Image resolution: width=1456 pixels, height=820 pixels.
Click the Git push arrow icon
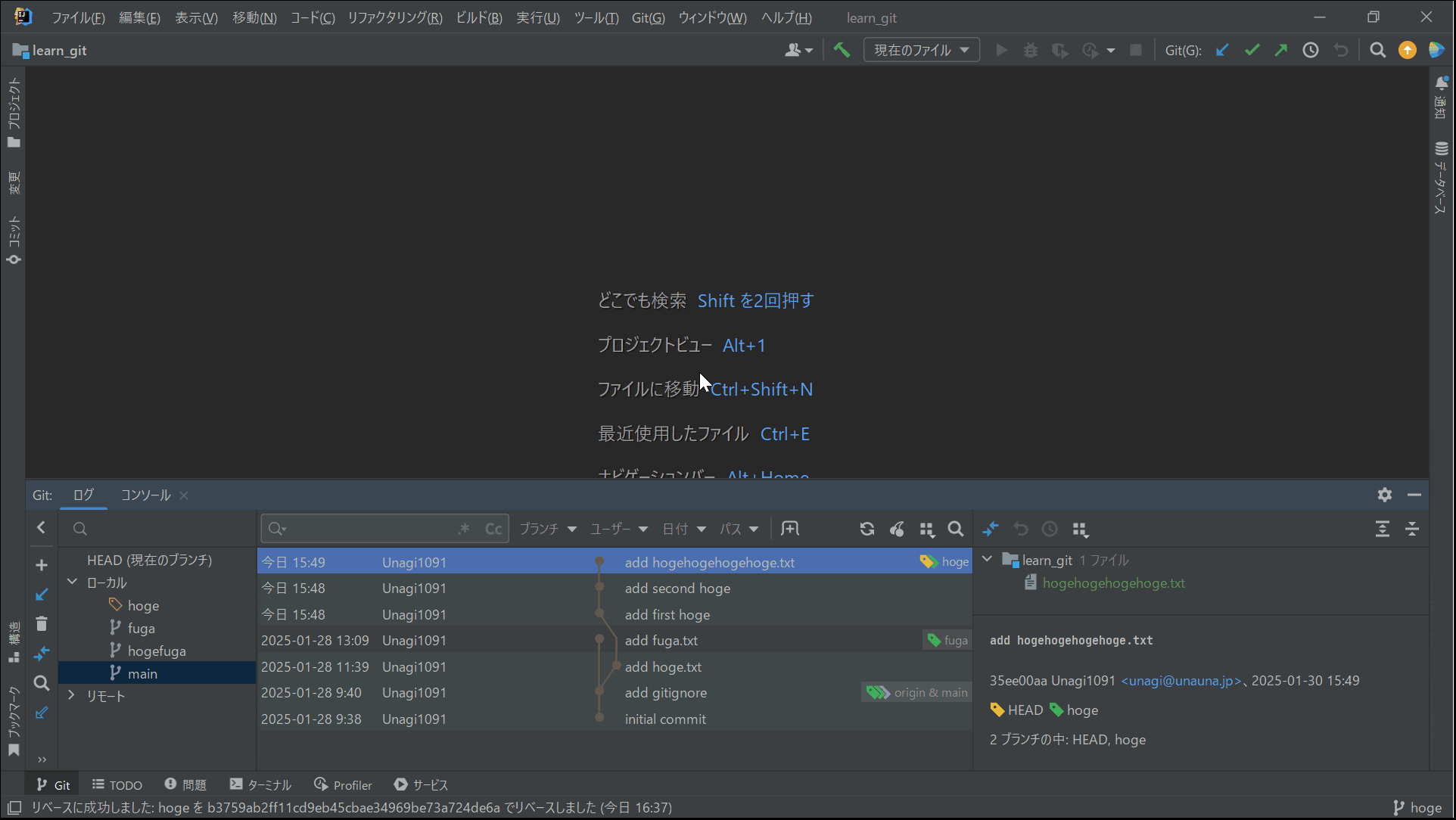pos(1281,50)
